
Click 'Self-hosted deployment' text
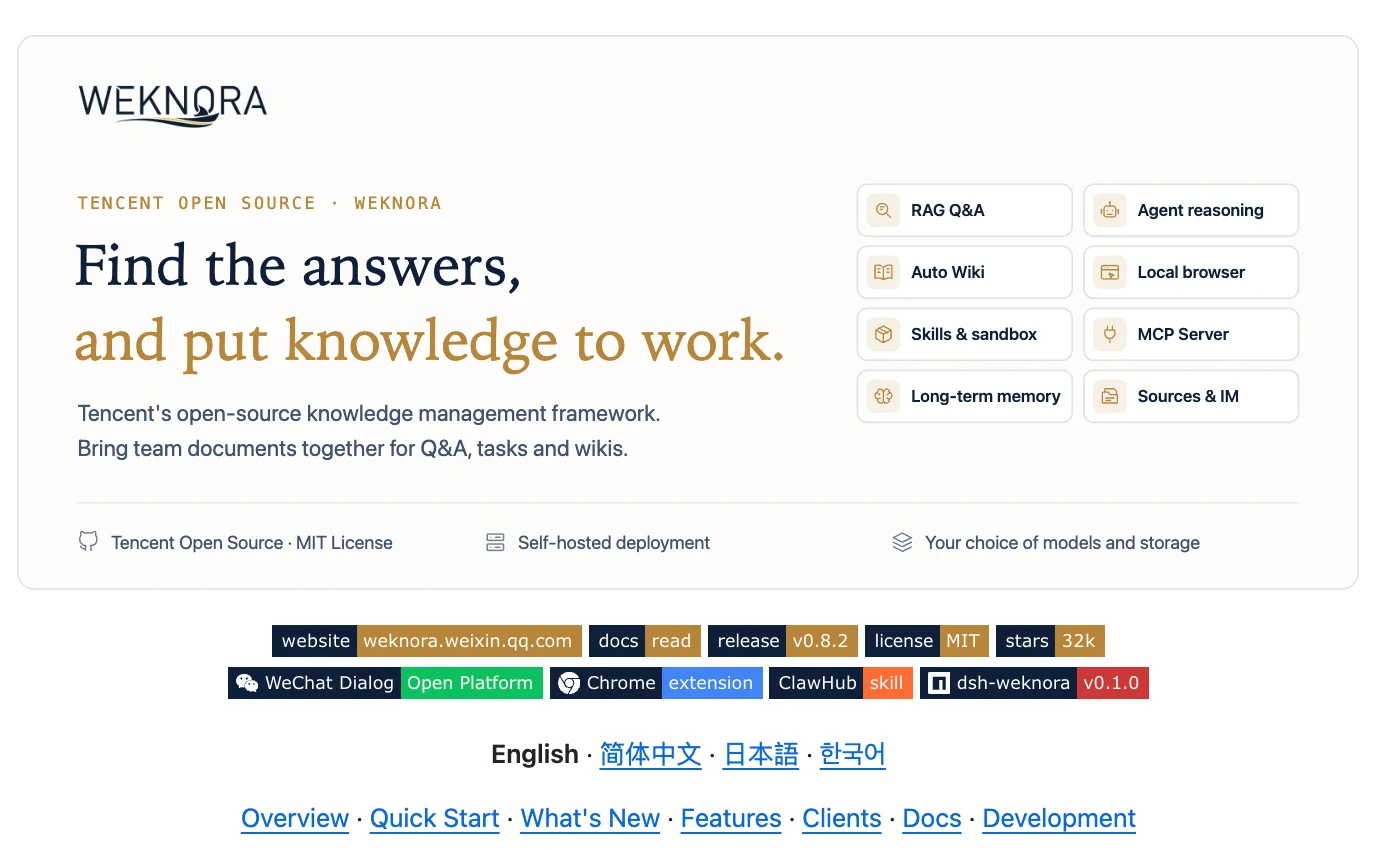click(x=614, y=543)
